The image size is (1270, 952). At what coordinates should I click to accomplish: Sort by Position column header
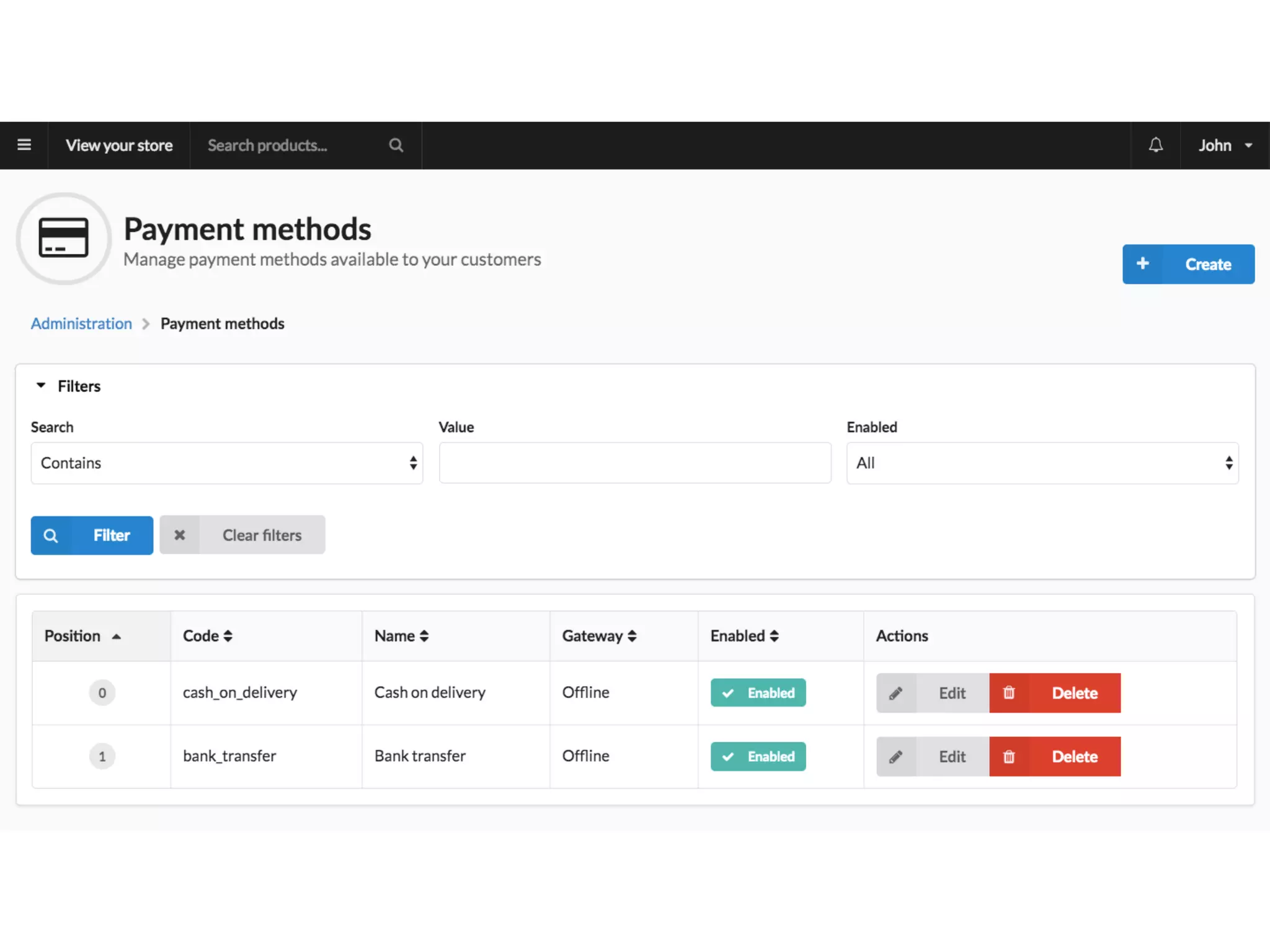point(82,636)
